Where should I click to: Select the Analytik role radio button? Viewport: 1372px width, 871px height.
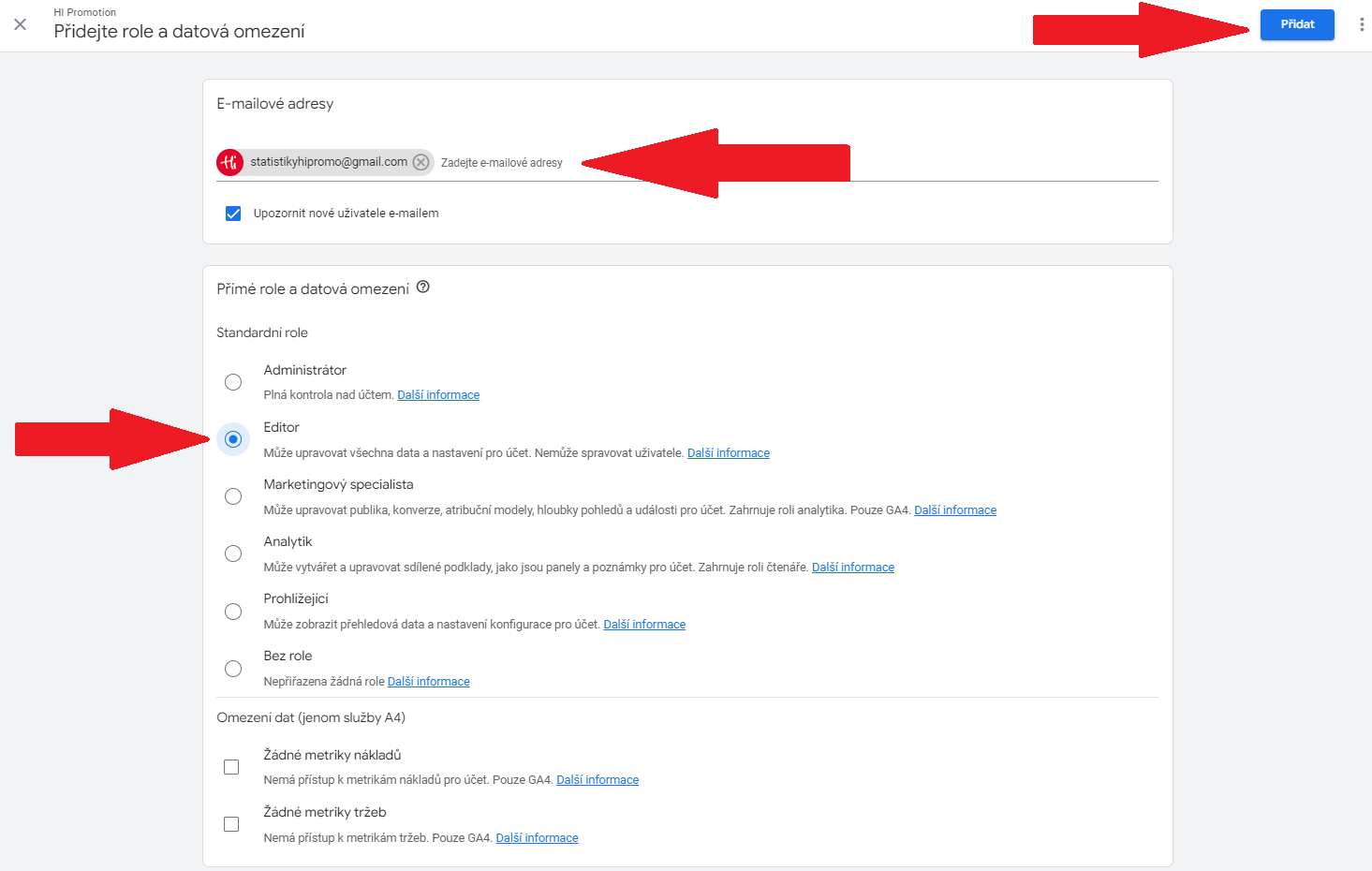click(x=233, y=554)
